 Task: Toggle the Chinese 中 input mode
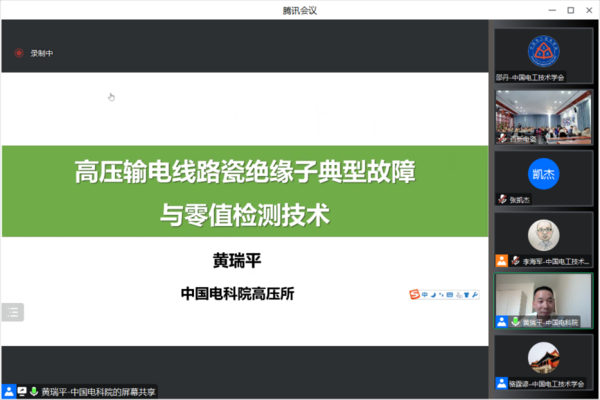tap(425, 294)
